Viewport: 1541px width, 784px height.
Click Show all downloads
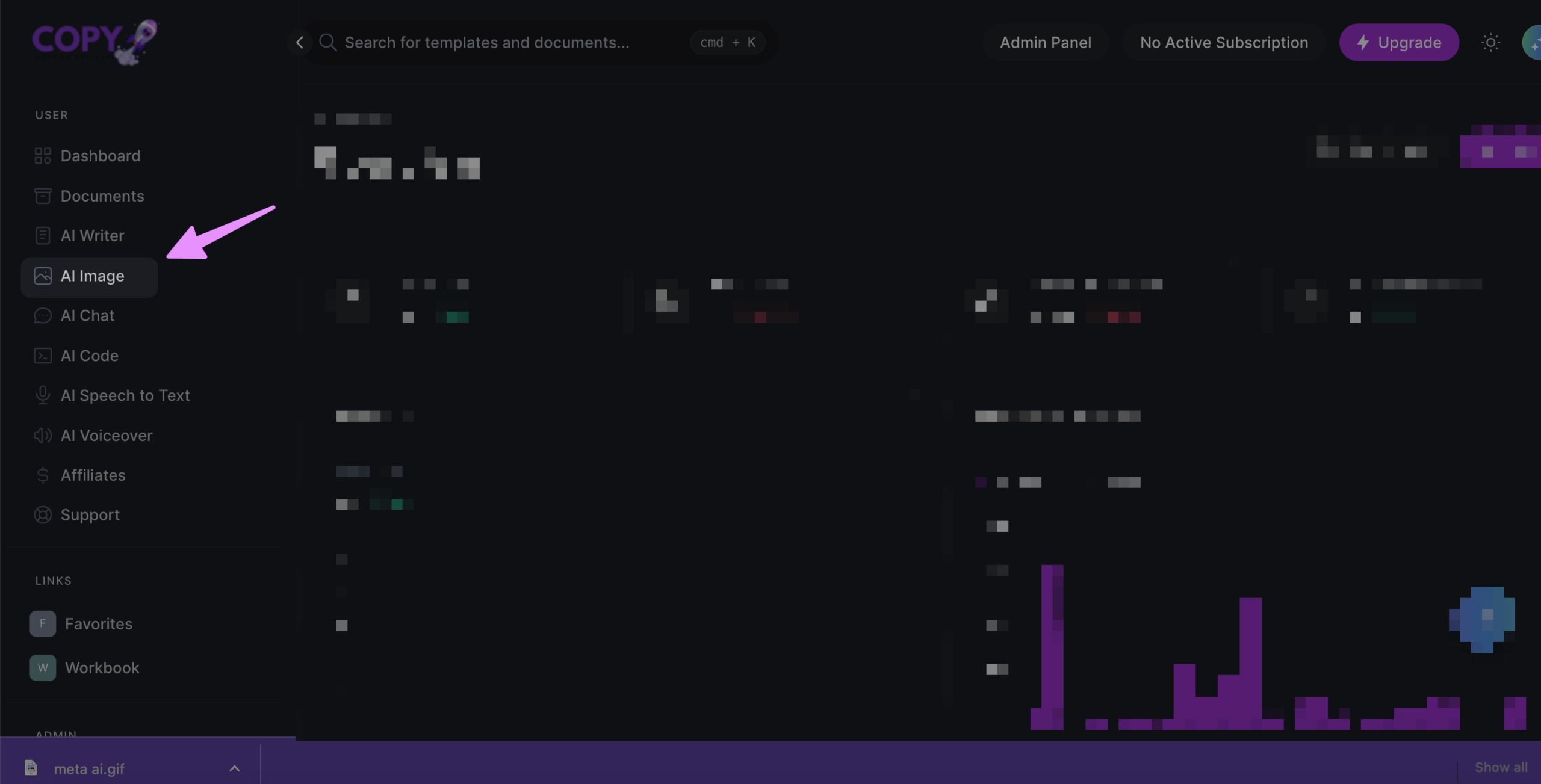1500,767
